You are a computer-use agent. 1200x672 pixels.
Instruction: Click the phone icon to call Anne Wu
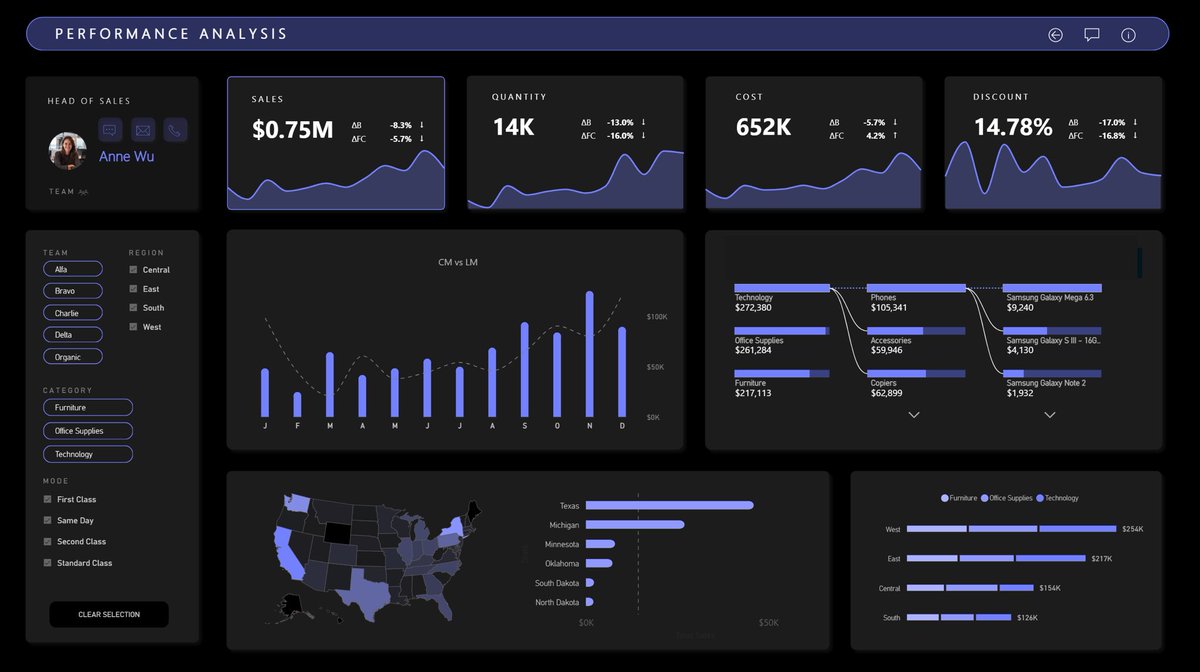pos(175,129)
